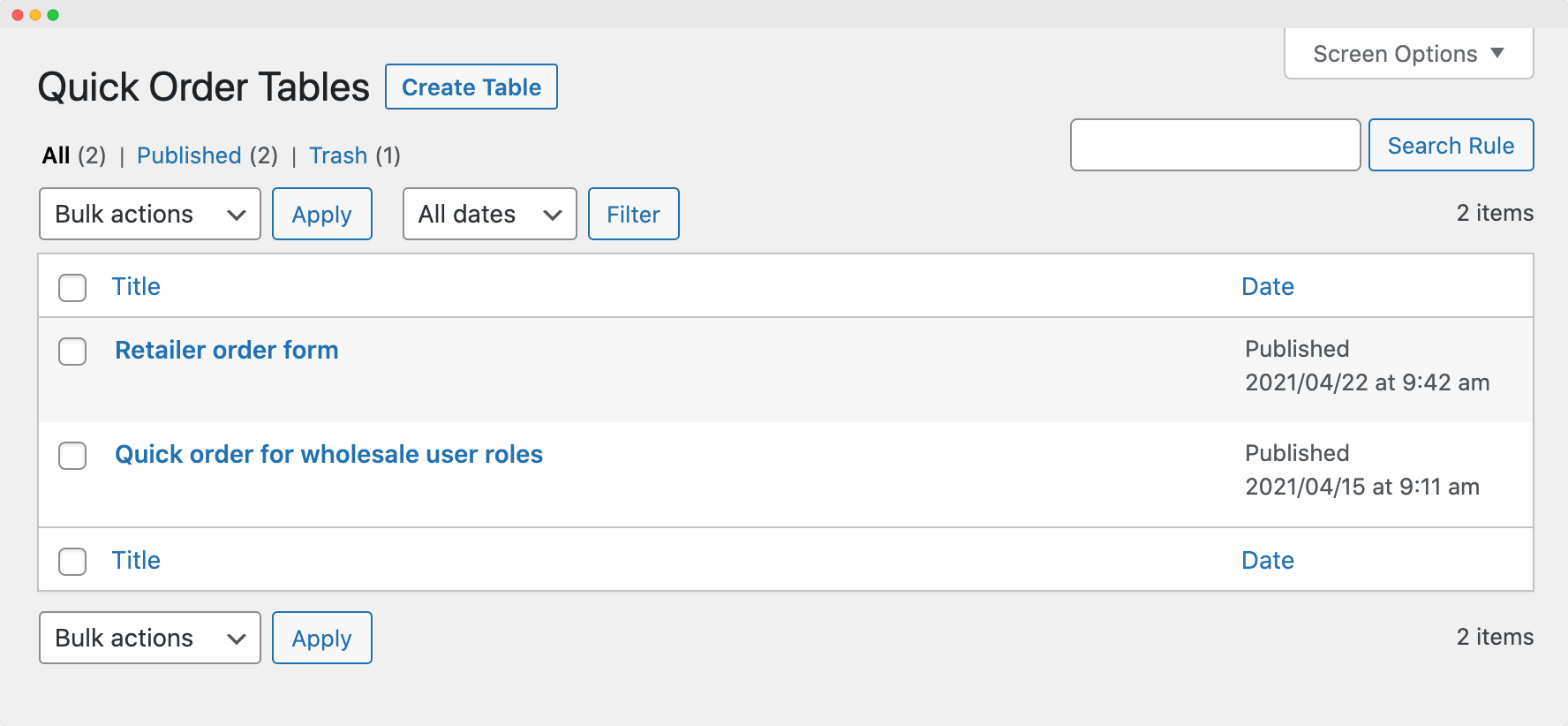The image size is (1568, 726).
Task: Sort by Title in header row
Action: [x=136, y=286]
